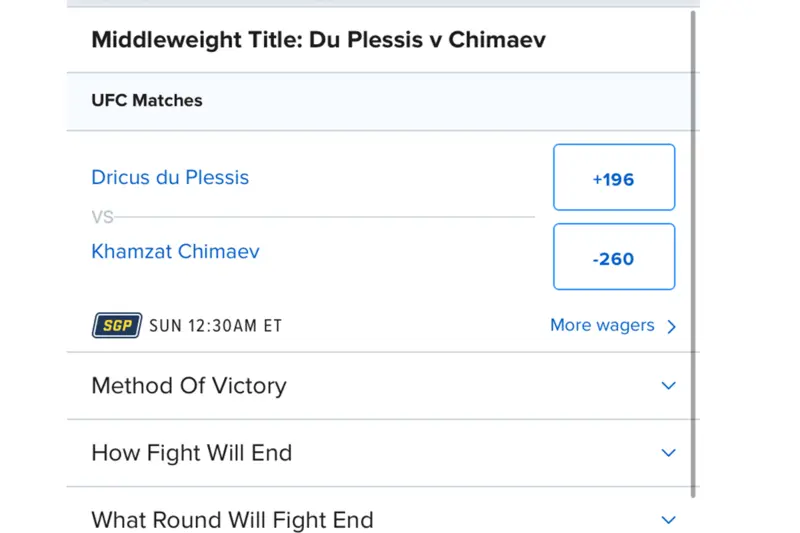Expand Method Of Victory using its chevron

[x=668, y=385]
